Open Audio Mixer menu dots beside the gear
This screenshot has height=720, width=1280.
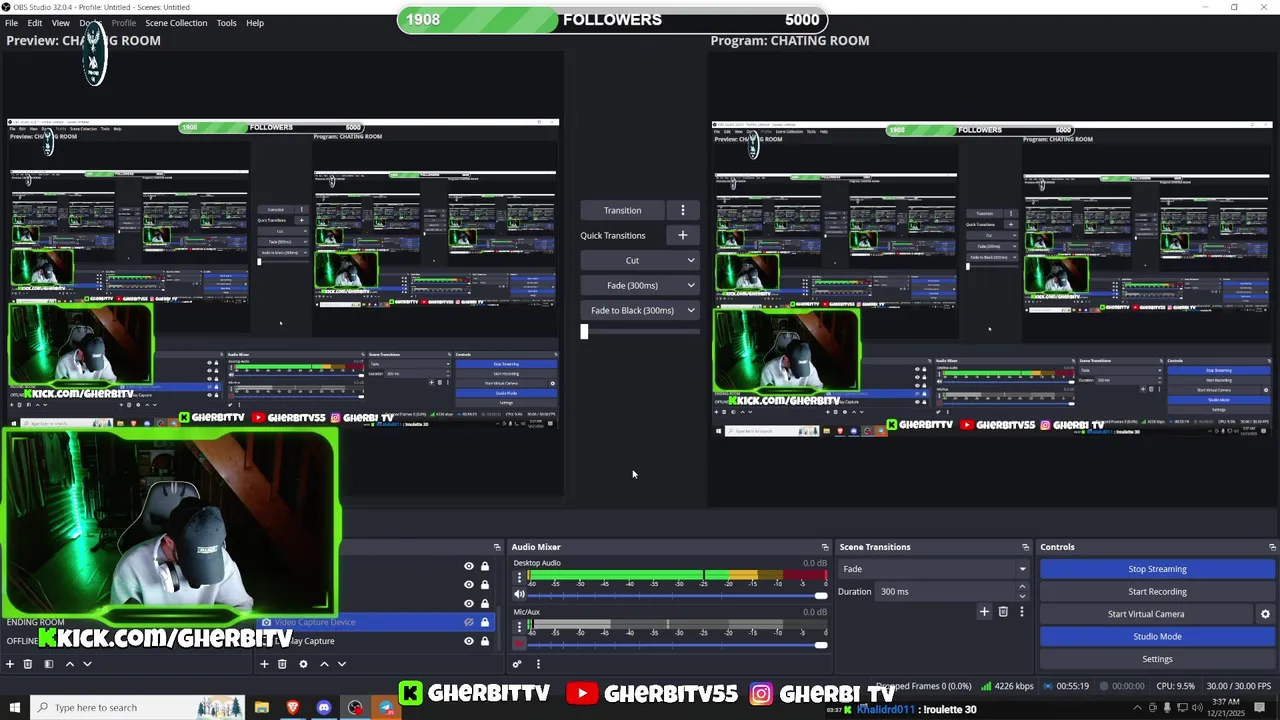[x=538, y=664]
